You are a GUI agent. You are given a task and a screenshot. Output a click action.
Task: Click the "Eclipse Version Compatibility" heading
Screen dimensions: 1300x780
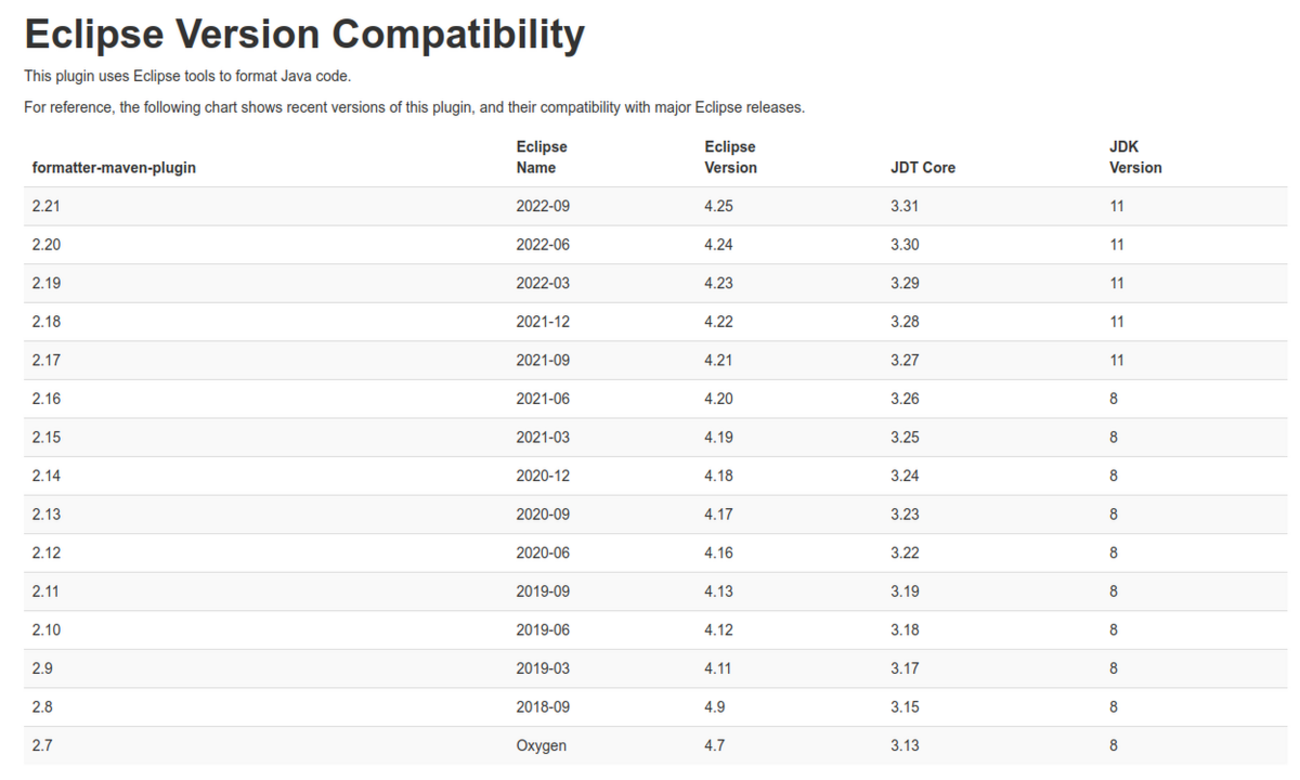tap(304, 35)
